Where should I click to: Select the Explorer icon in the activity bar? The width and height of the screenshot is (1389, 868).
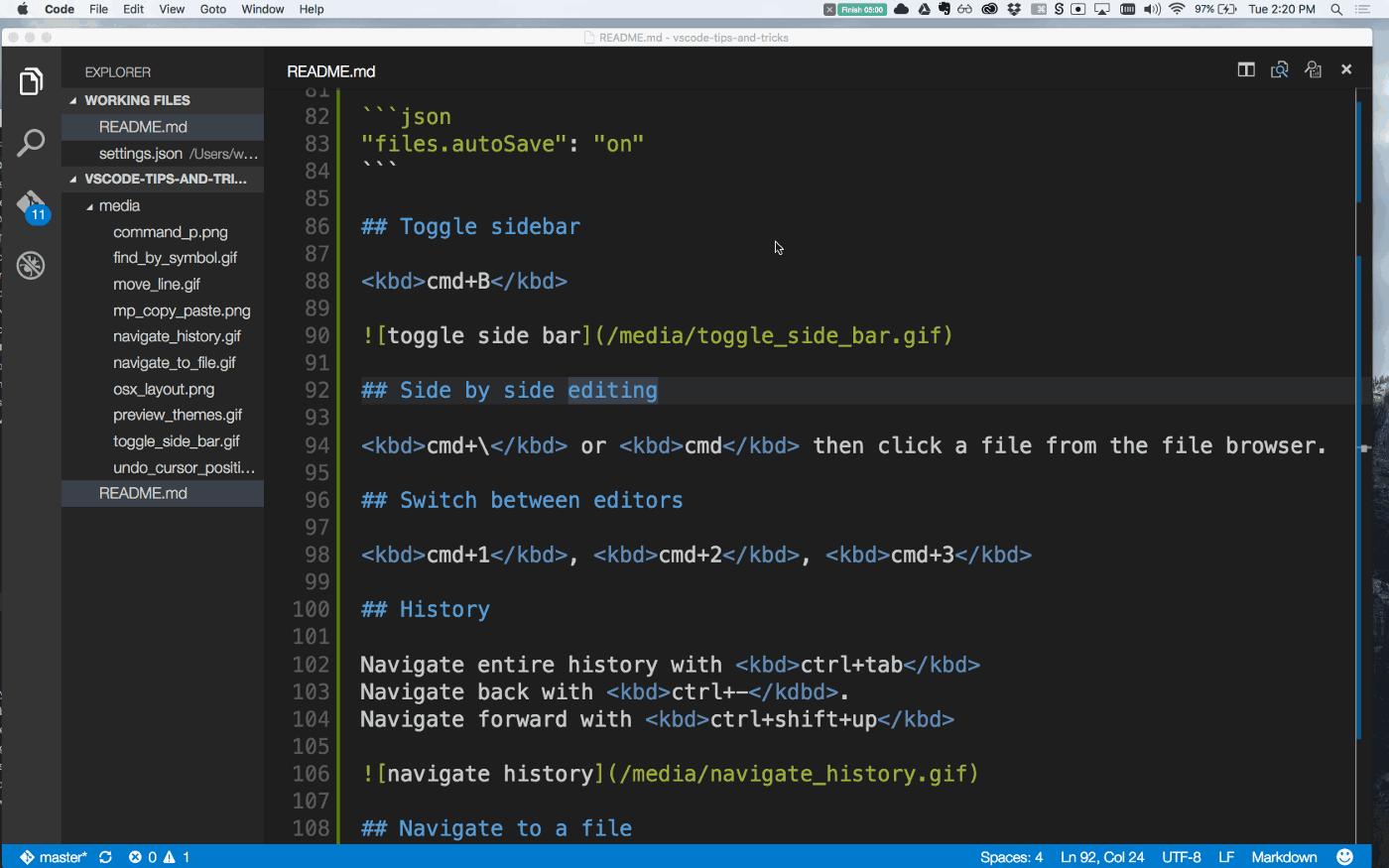[x=31, y=81]
